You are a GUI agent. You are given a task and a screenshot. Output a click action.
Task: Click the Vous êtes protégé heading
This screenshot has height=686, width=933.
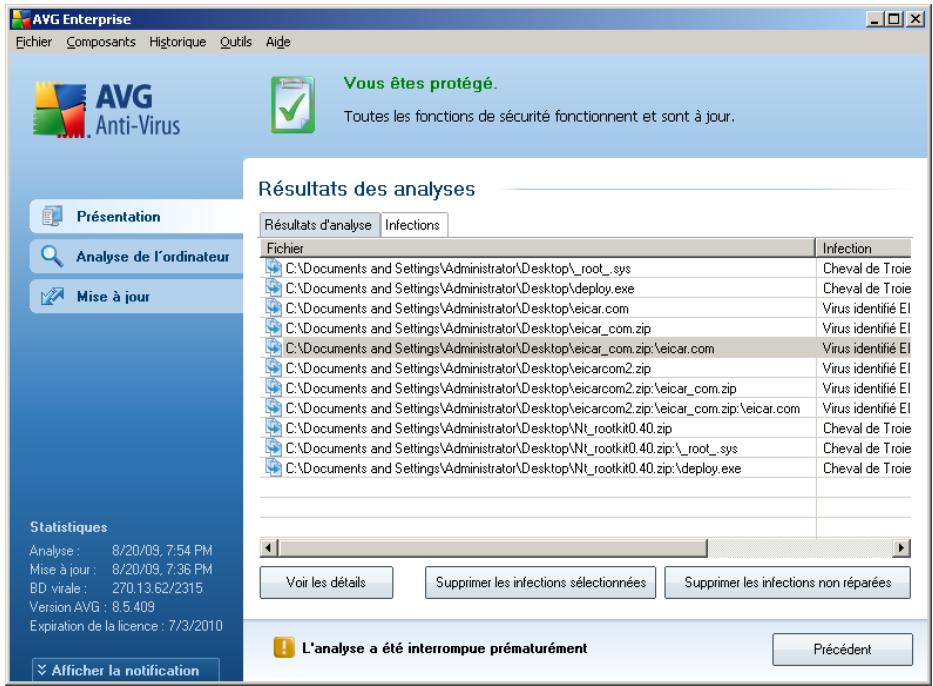point(420,83)
